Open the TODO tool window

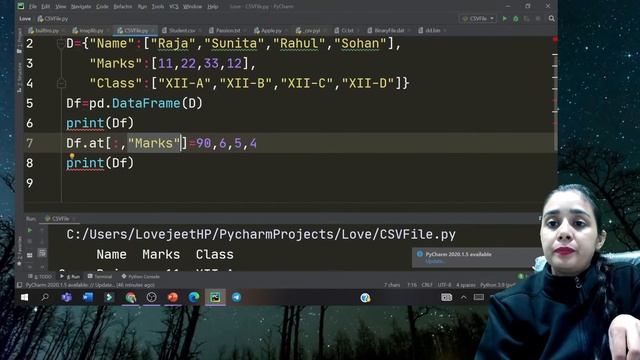(x=40, y=277)
